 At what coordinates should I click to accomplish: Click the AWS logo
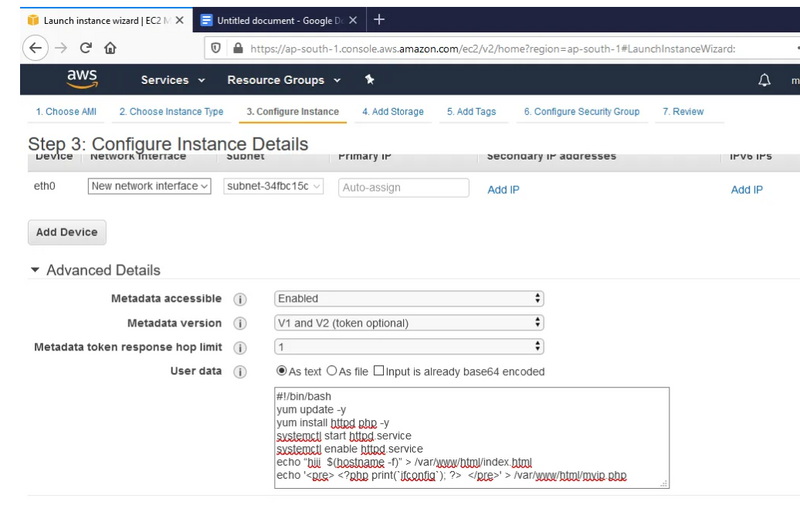point(82,79)
